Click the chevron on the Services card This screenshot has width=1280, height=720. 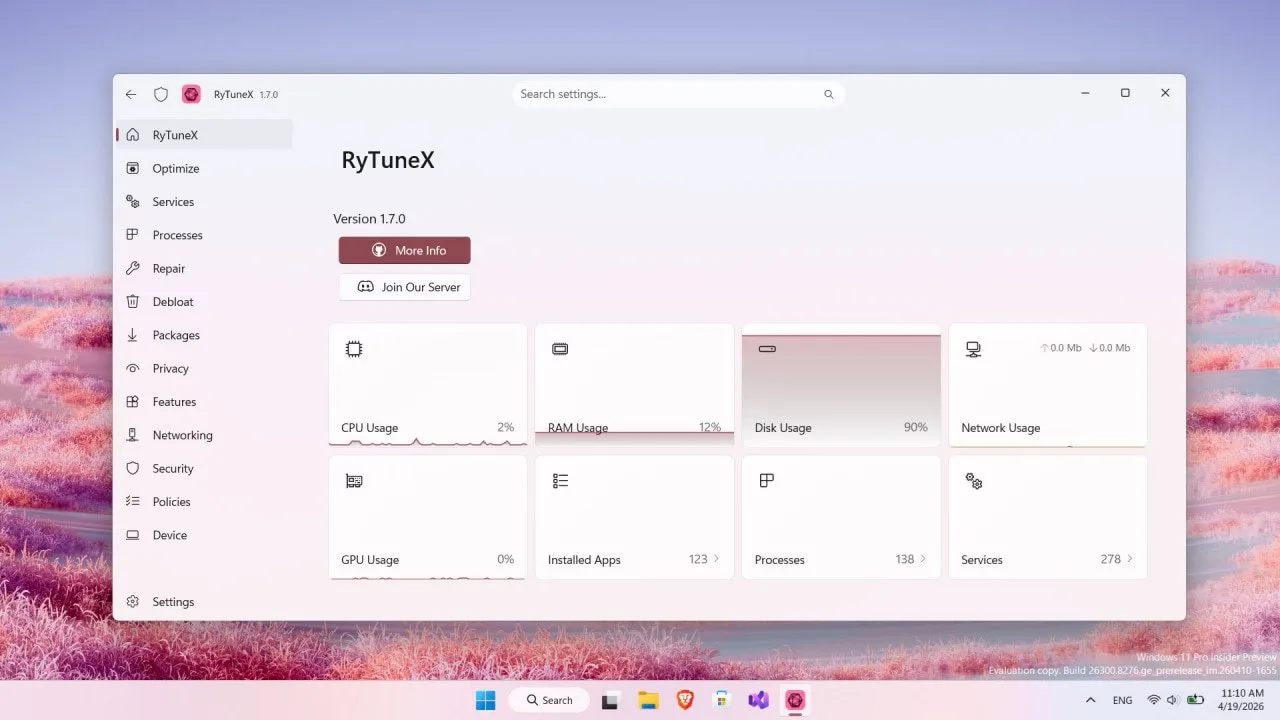click(1130, 559)
